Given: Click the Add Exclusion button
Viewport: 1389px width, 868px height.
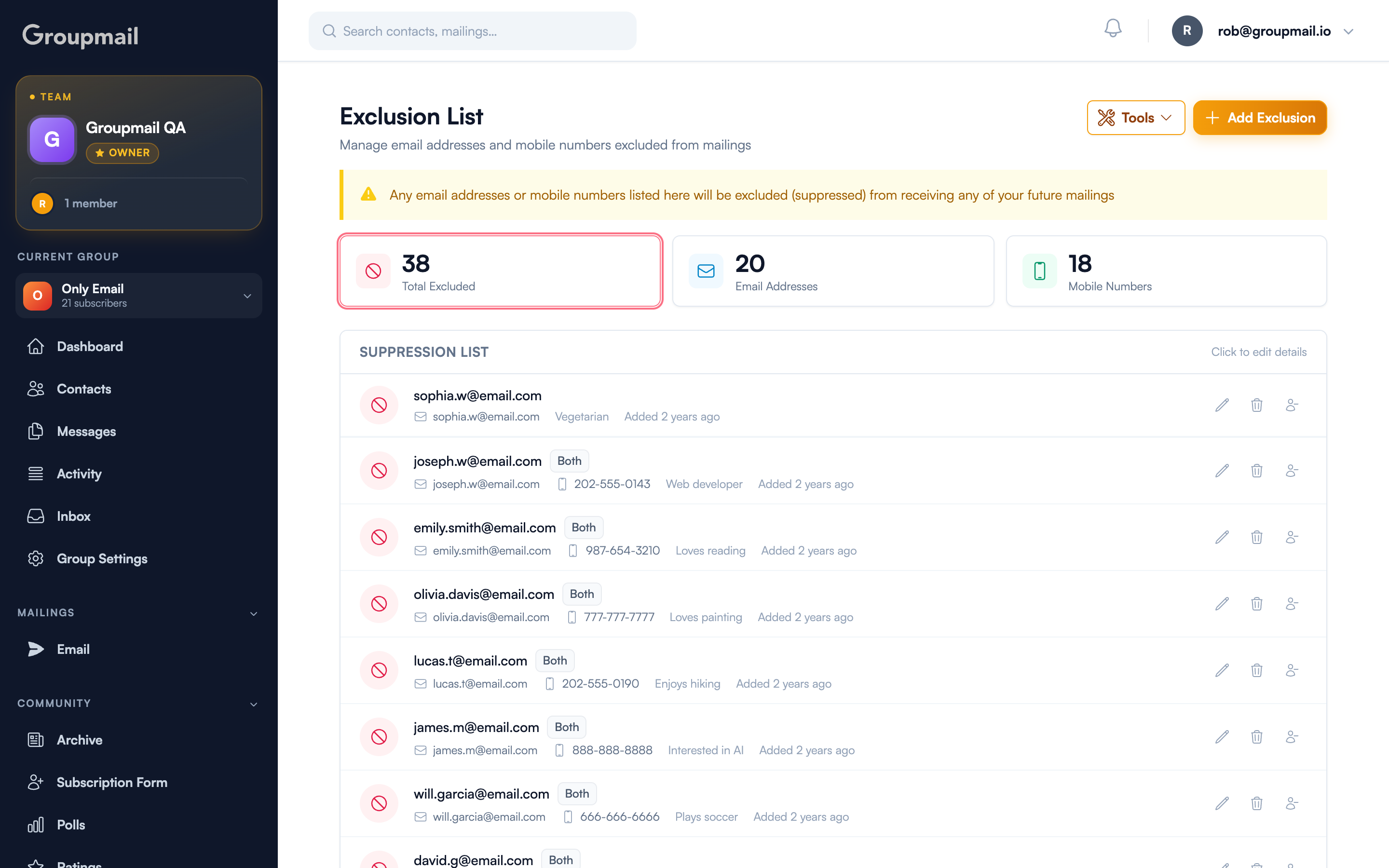Looking at the screenshot, I should tap(1260, 118).
